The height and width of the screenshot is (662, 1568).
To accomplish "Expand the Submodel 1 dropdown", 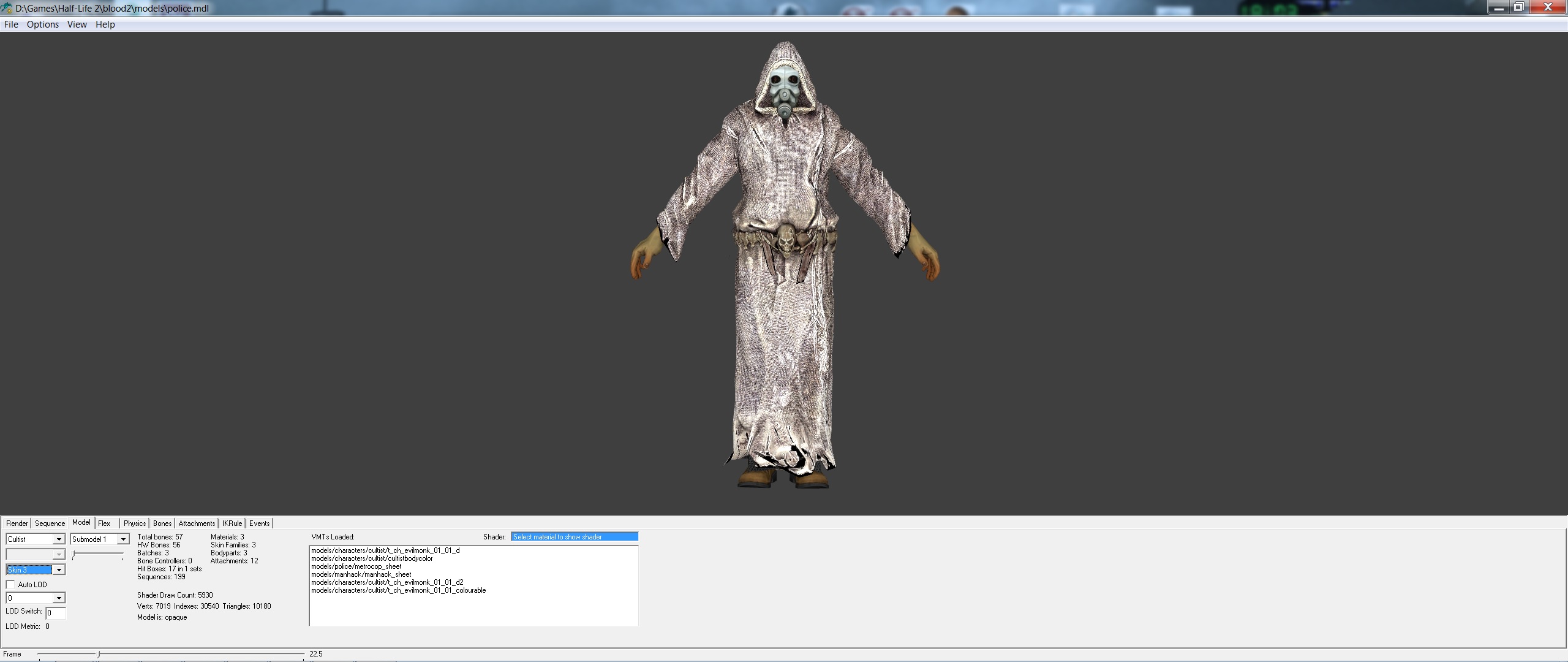I will 123,539.
